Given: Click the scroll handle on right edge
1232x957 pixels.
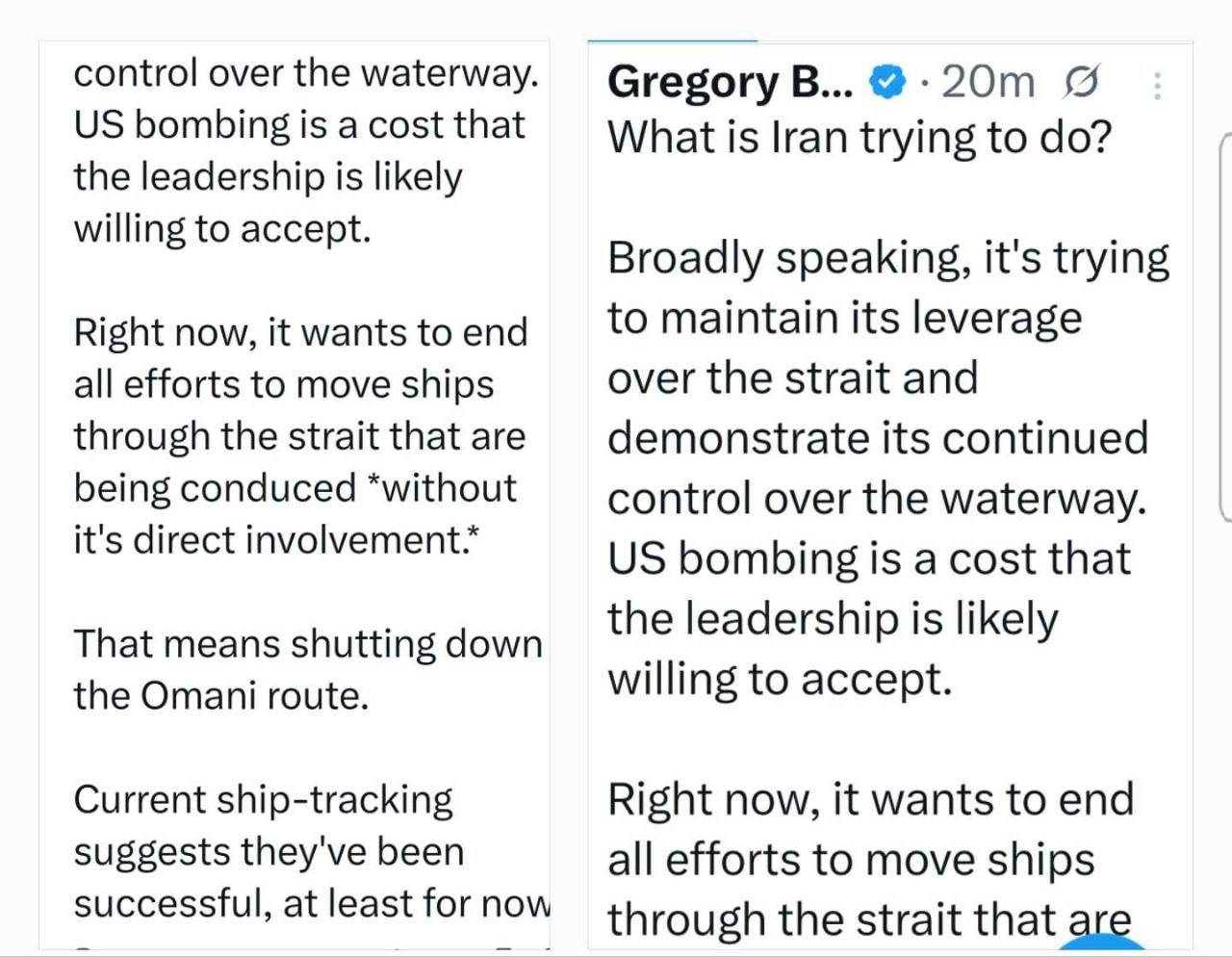Looking at the screenshot, I should pyautogui.click(x=1224, y=327).
